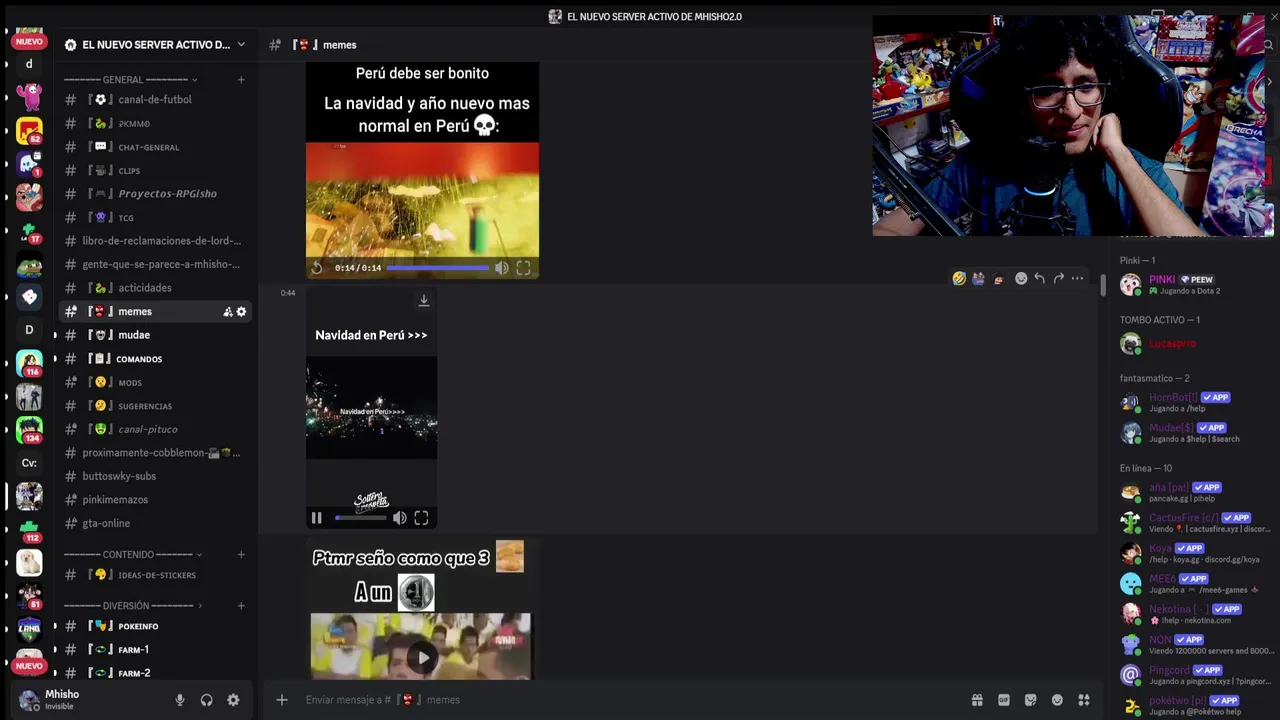This screenshot has width=1280, height=720.
Task: Attach file with plus icon in message bar
Action: click(x=282, y=700)
